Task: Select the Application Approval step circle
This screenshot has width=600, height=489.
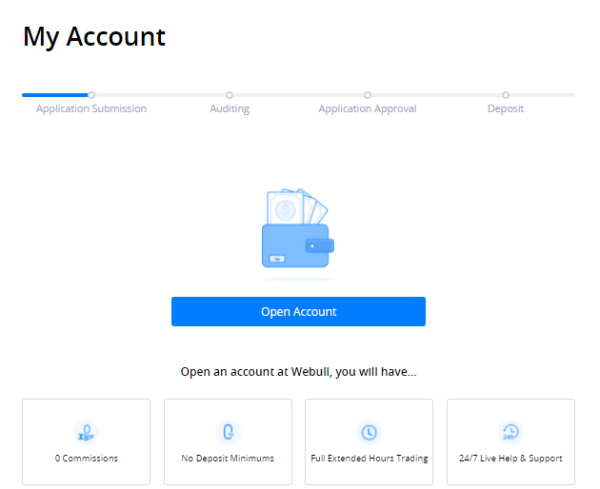Action: pyautogui.click(x=367, y=95)
